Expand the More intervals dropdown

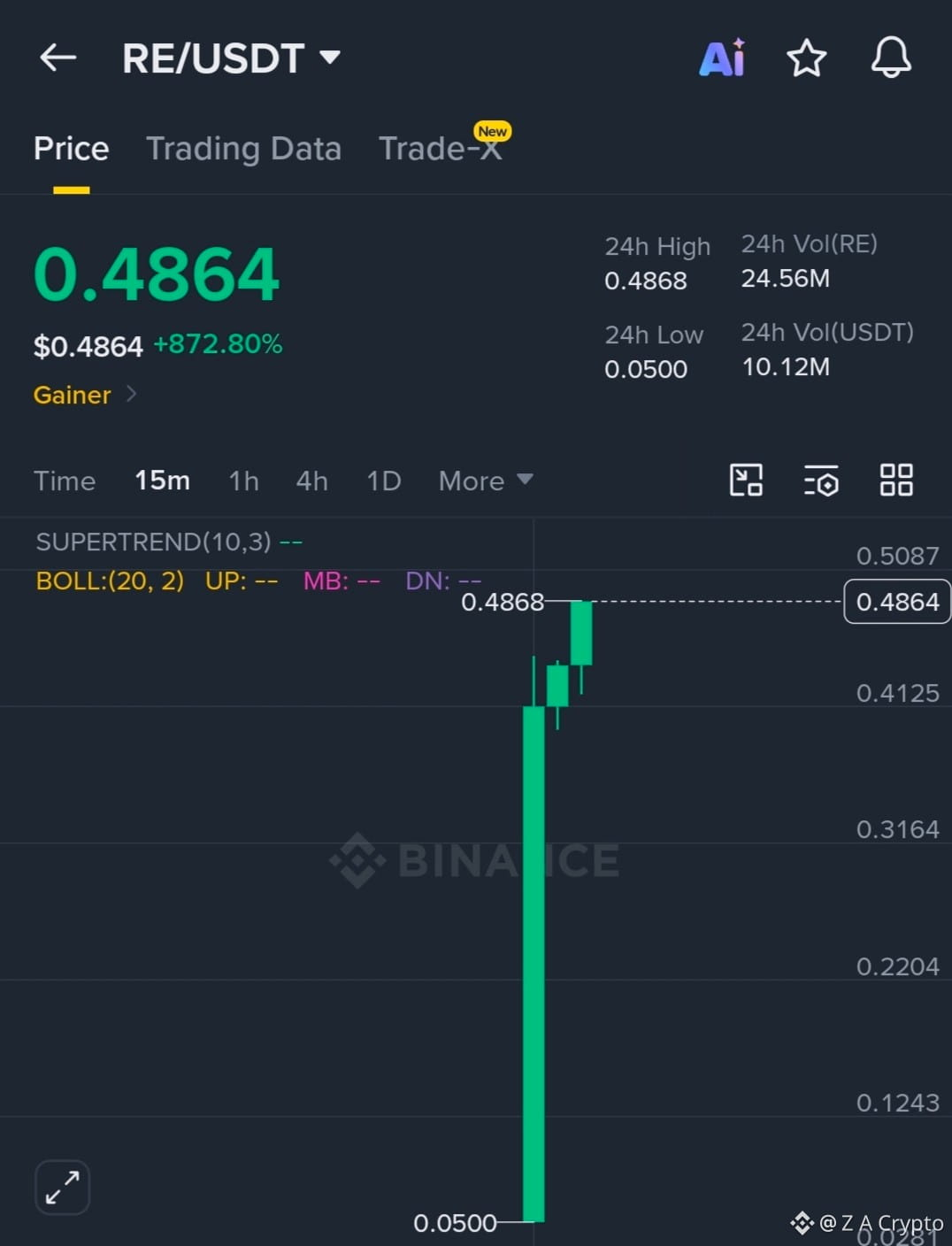pos(486,481)
